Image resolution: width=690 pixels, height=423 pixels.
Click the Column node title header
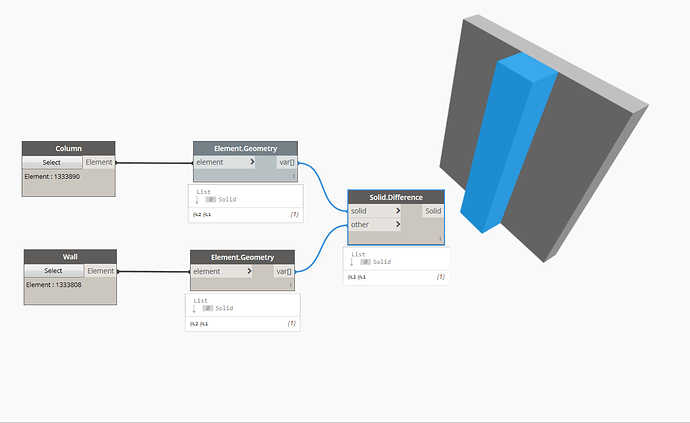tap(69, 148)
